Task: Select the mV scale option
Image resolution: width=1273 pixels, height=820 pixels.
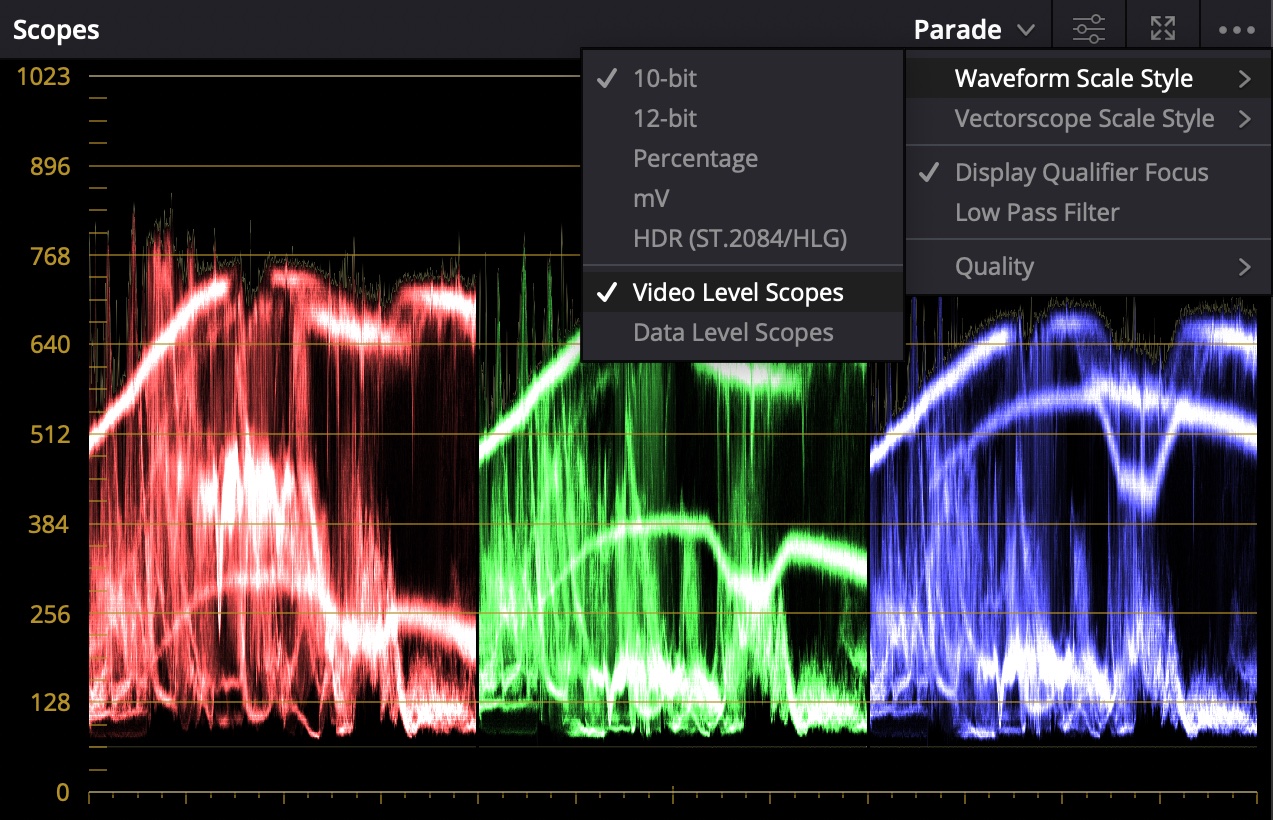Action: coord(651,198)
